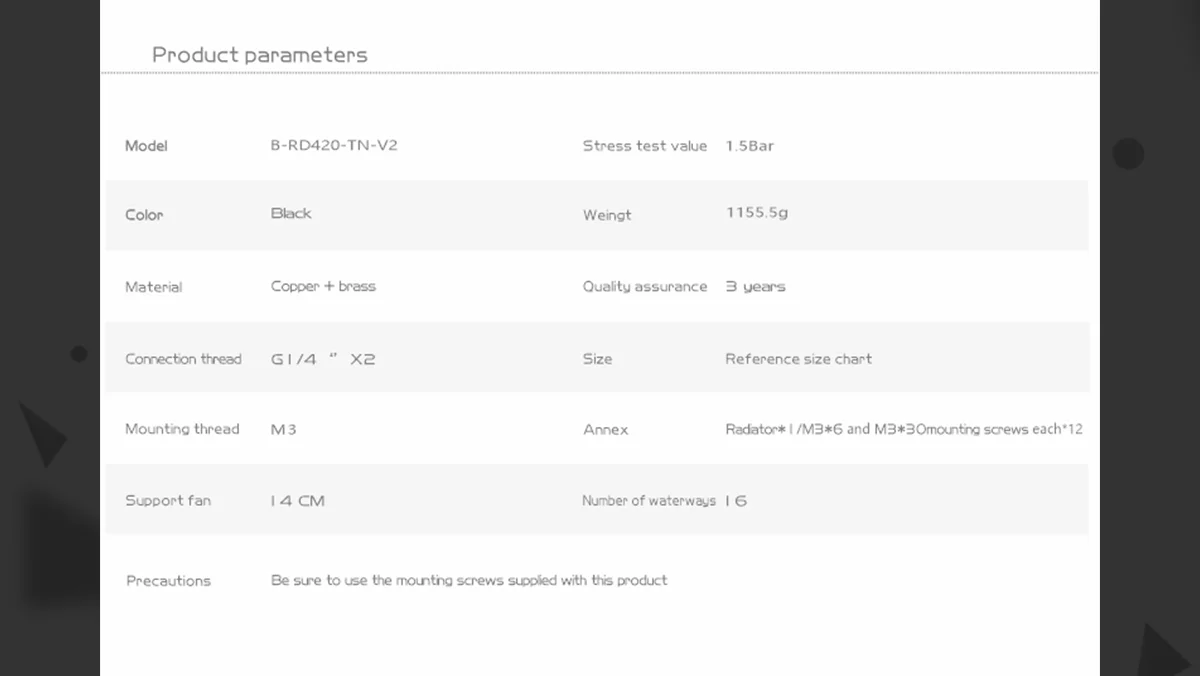Click the G1/4 X2 thread value

323,359
